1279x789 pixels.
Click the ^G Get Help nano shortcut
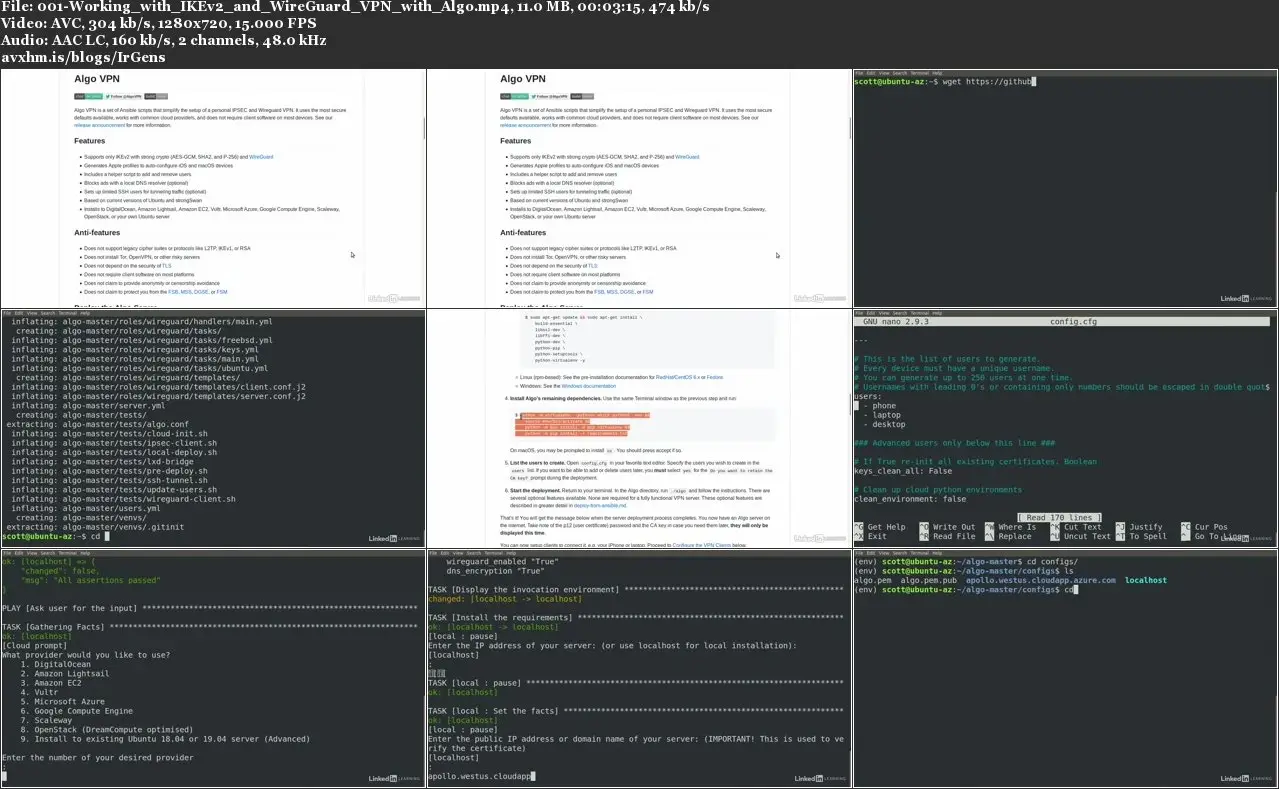(880, 527)
